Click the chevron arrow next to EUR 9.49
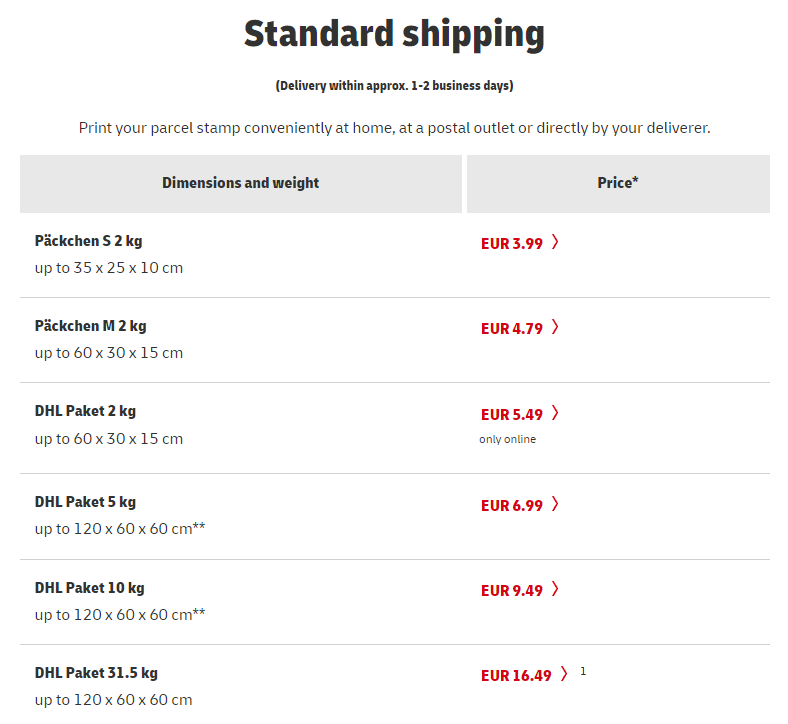The height and width of the screenshot is (724, 788). coord(555,589)
